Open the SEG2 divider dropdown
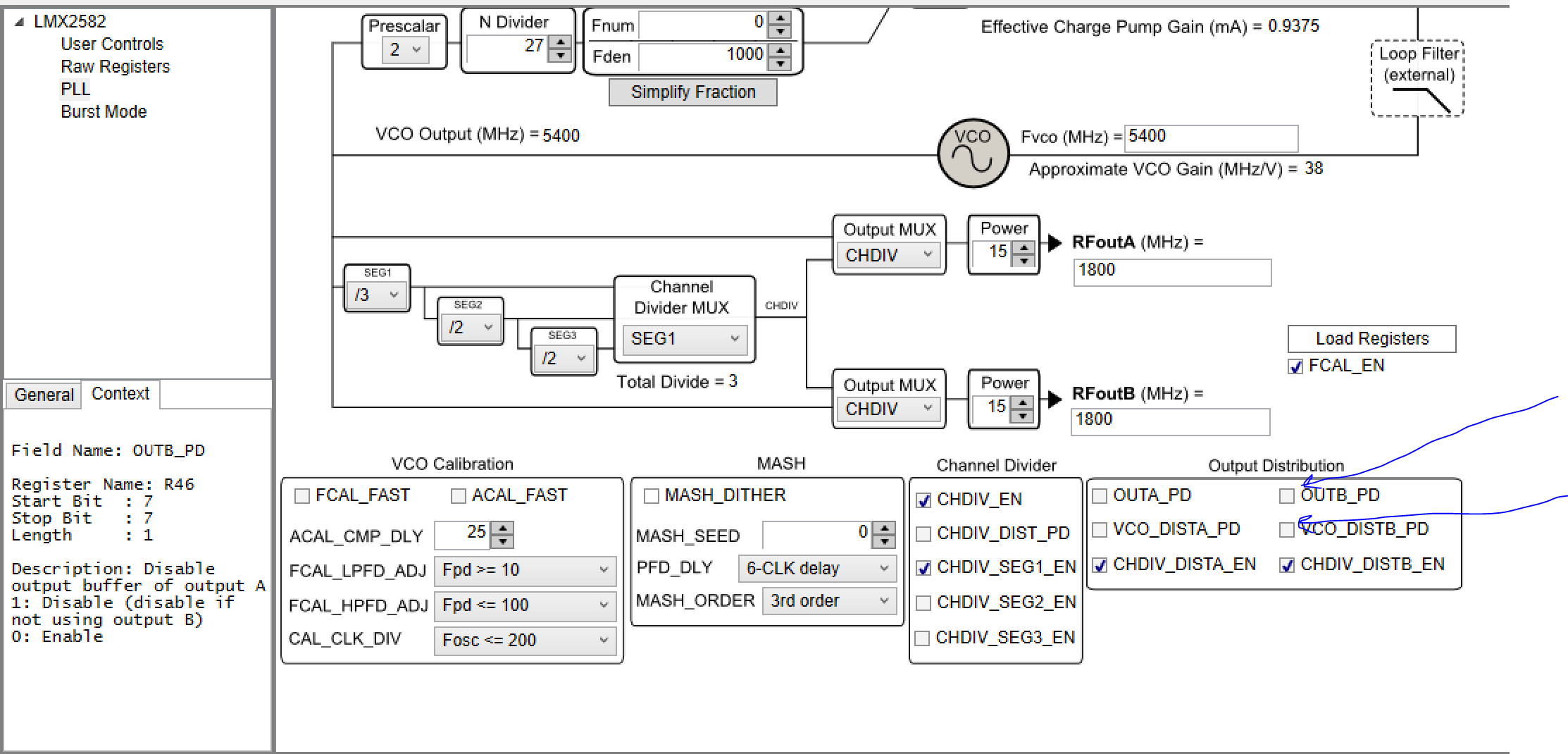 [470, 327]
